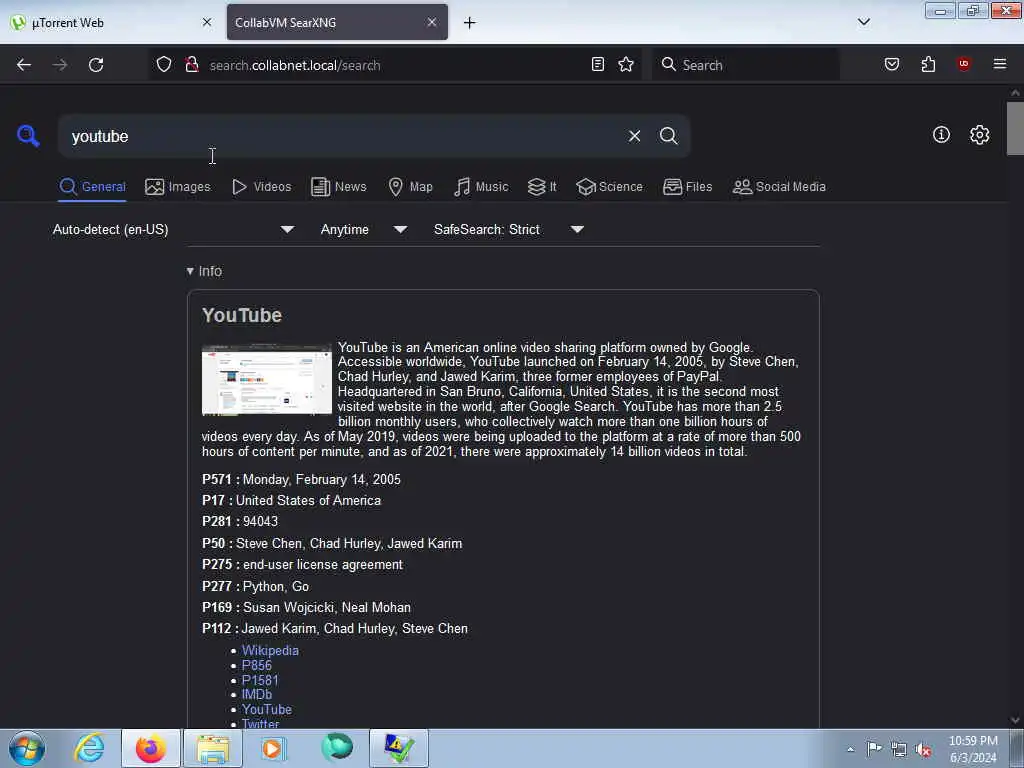Click the taskbar clock showing 10:59 PM
This screenshot has height=768, width=1024.
click(x=973, y=749)
